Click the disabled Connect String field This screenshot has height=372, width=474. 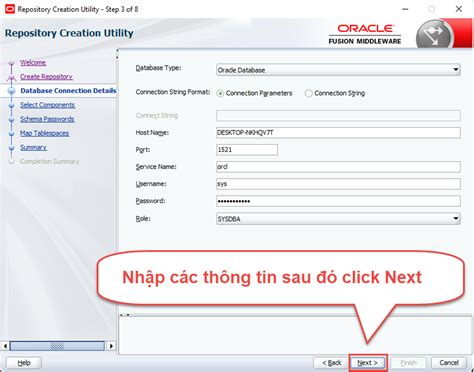[x=338, y=116]
